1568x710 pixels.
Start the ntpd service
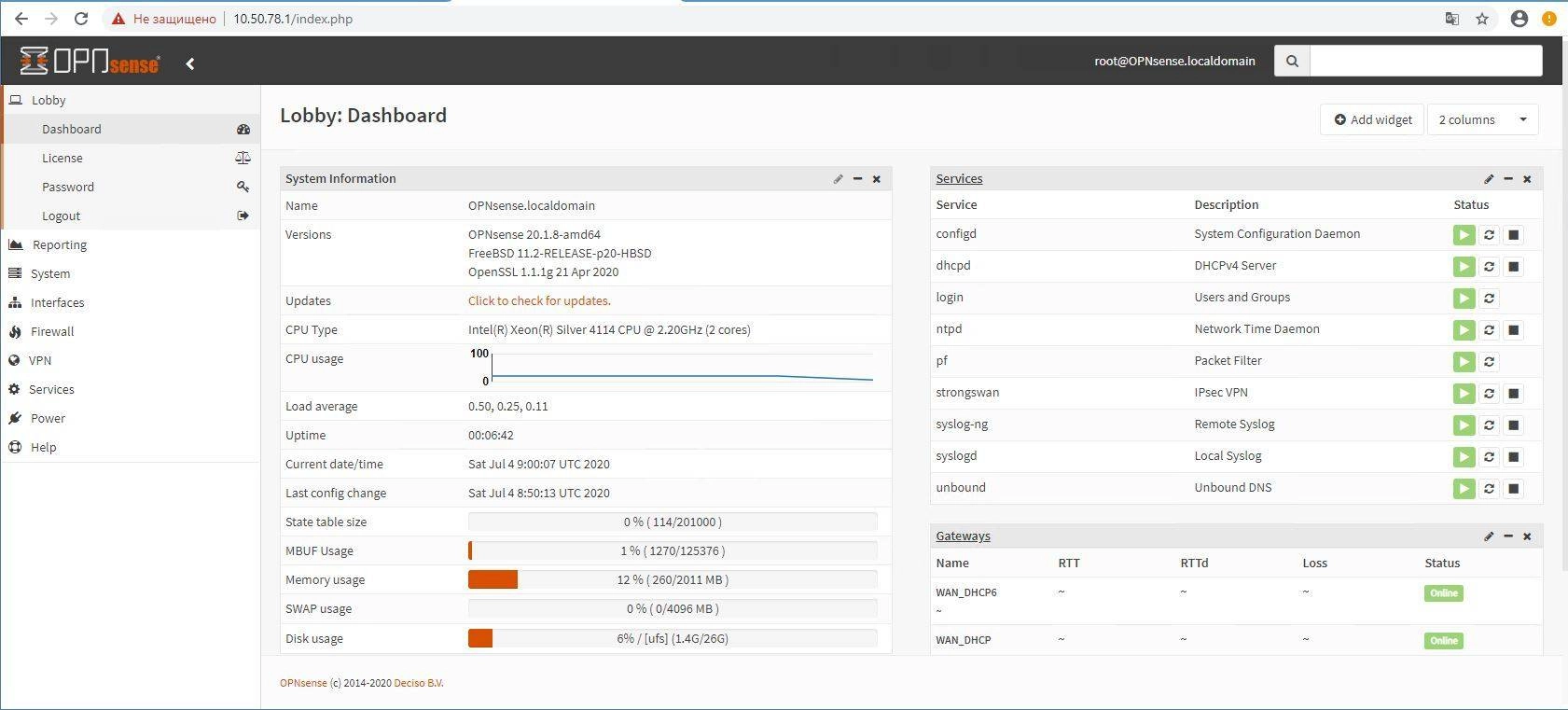point(1464,330)
